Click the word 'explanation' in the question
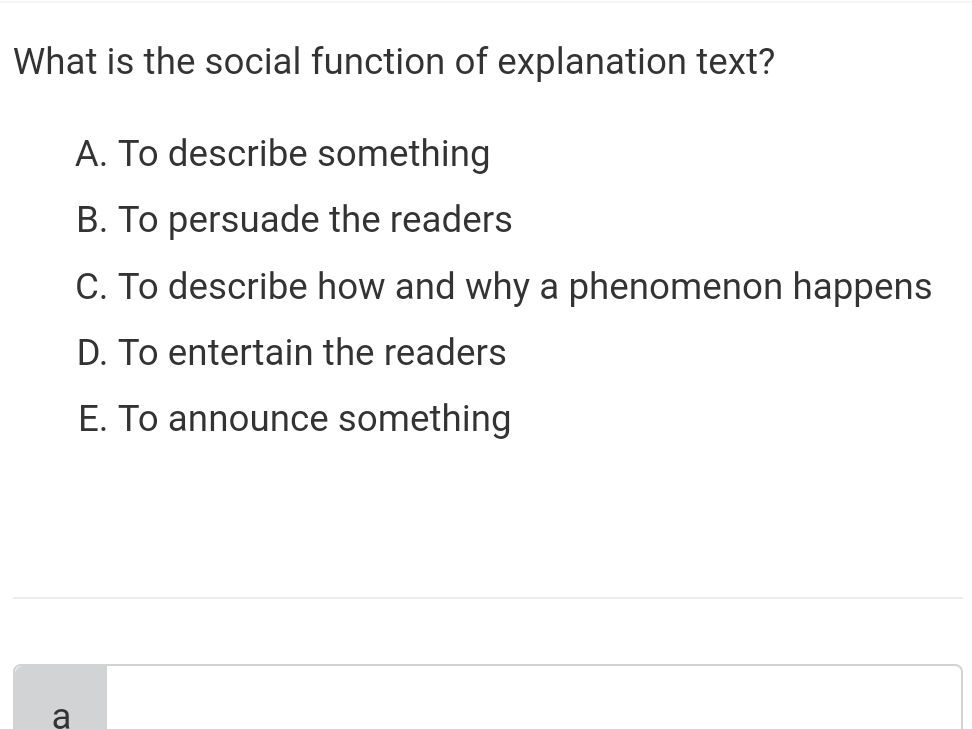The width and height of the screenshot is (972, 729). [591, 63]
